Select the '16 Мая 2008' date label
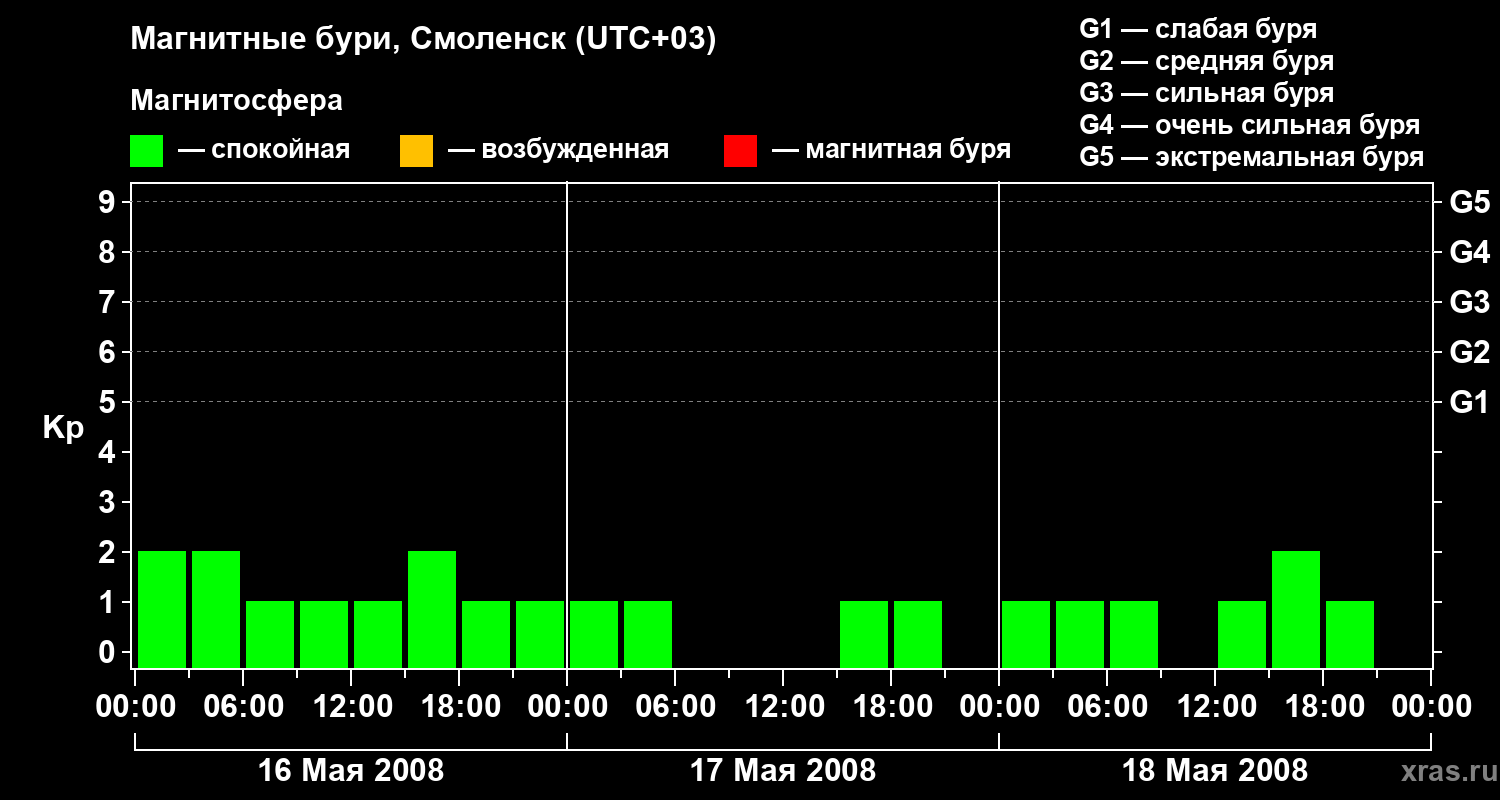1500x800 pixels. pos(350,771)
